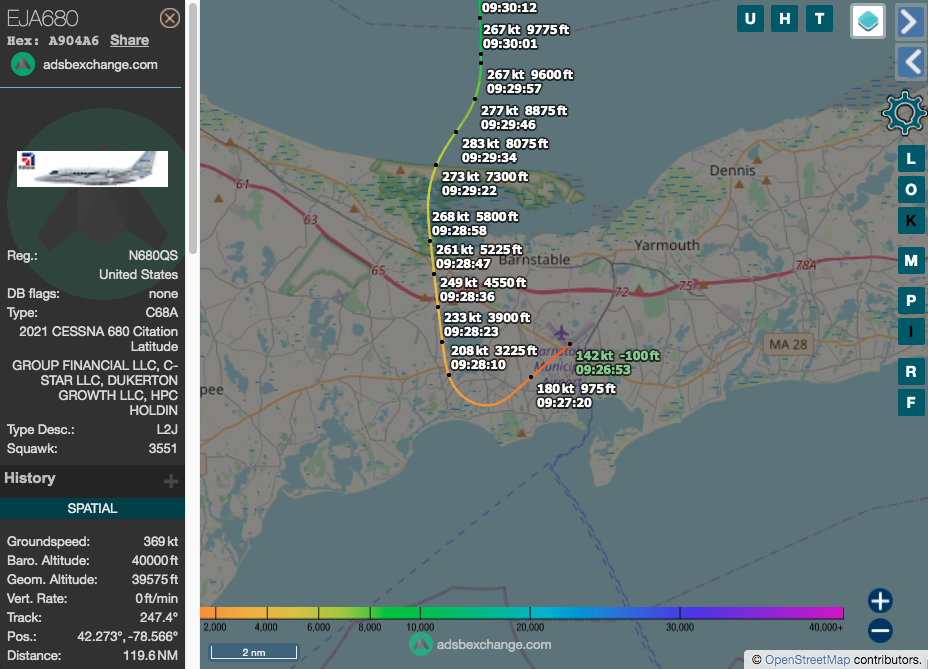Click registration value N680QS
928x669 pixels.
(153, 255)
